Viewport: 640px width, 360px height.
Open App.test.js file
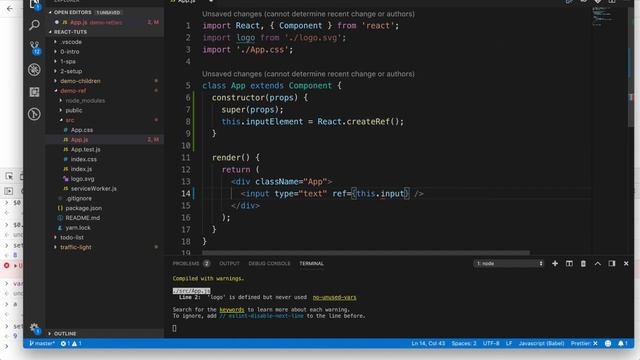85,149
